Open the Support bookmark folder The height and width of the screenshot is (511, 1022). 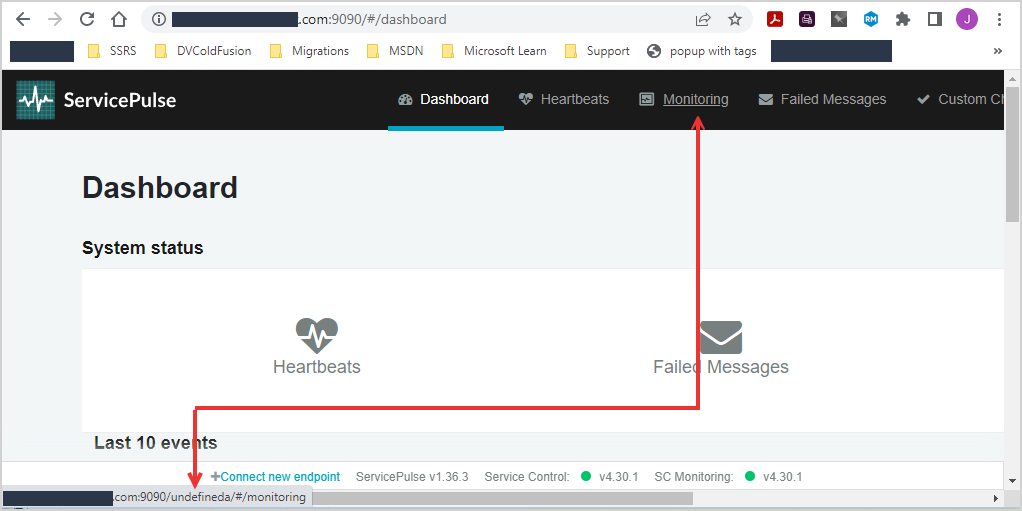(x=597, y=51)
